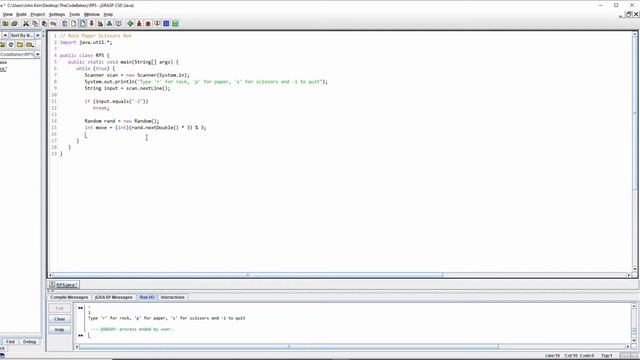Toggle the highlighted line numbers icon
The width and height of the screenshot is (640, 360).
82,24
